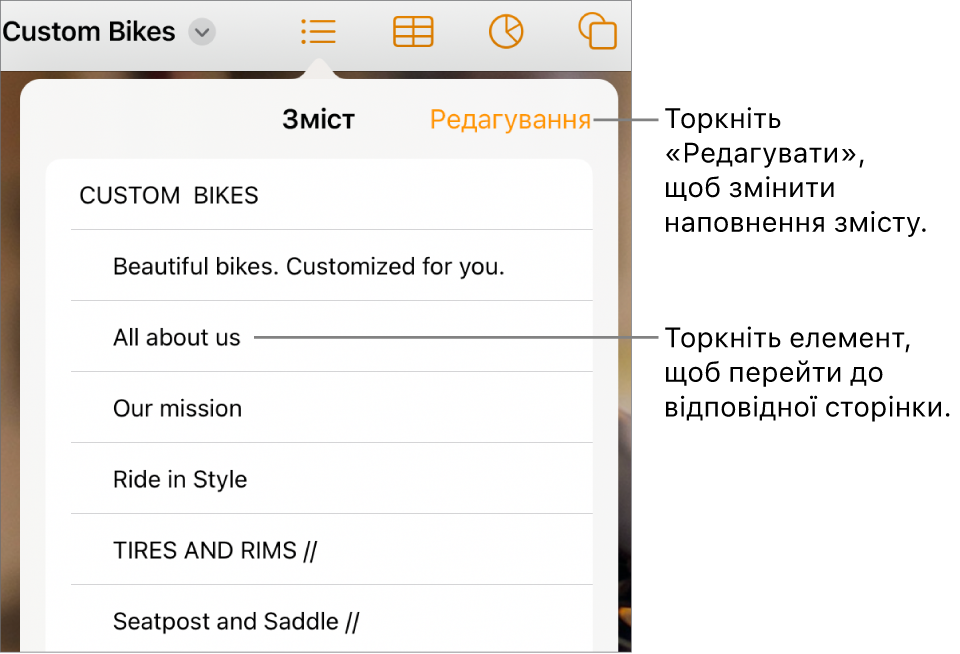
Task: Insert a table using the table icon
Action: click(x=413, y=32)
